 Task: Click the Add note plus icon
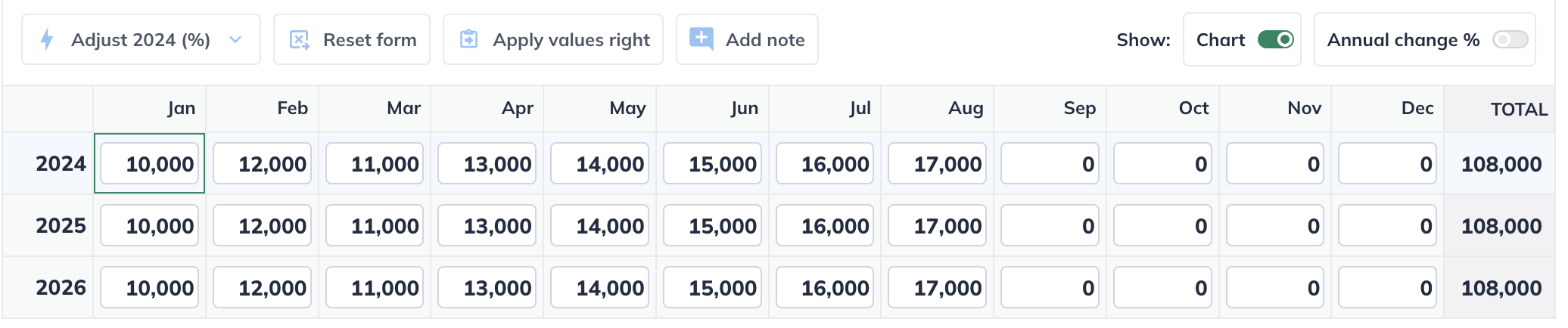[702, 39]
